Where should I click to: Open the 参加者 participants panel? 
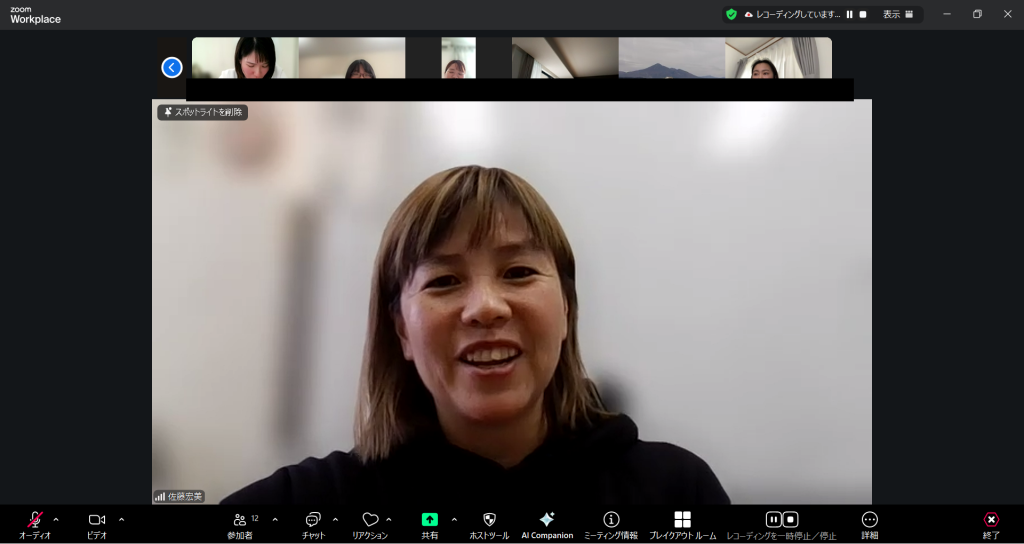pyautogui.click(x=240, y=520)
